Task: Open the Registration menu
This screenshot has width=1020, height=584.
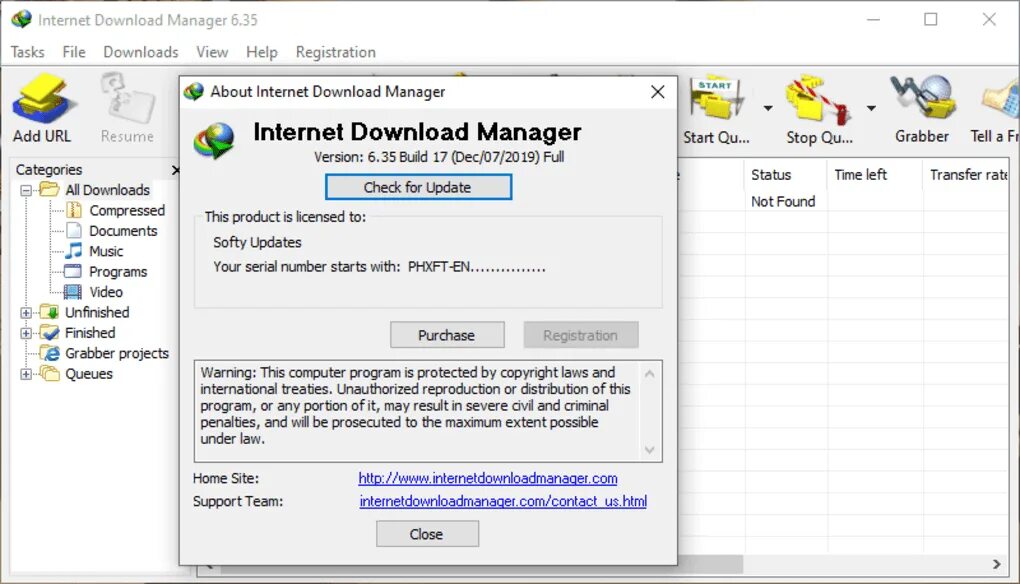Action: (x=336, y=52)
